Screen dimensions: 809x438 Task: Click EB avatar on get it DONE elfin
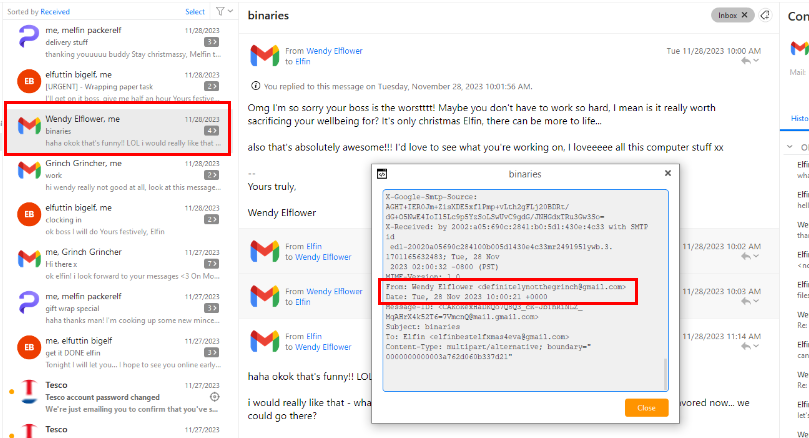[29, 347]
